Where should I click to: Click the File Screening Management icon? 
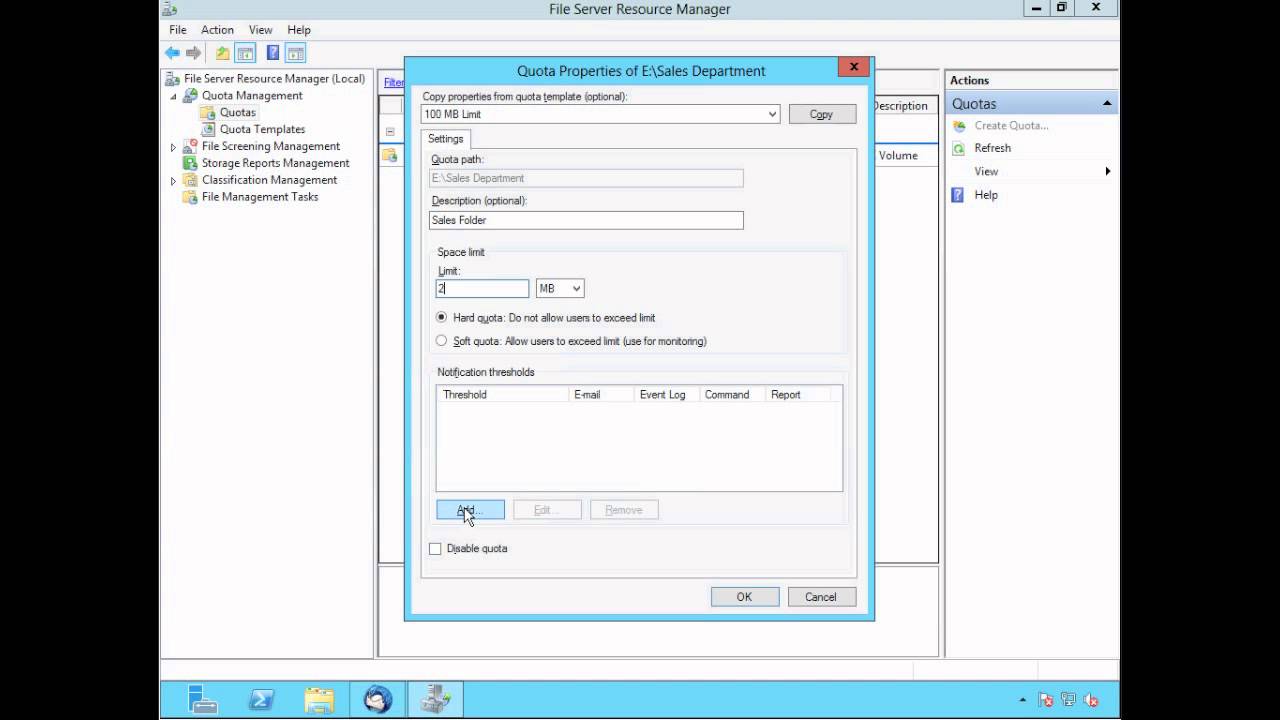(190, 146)
